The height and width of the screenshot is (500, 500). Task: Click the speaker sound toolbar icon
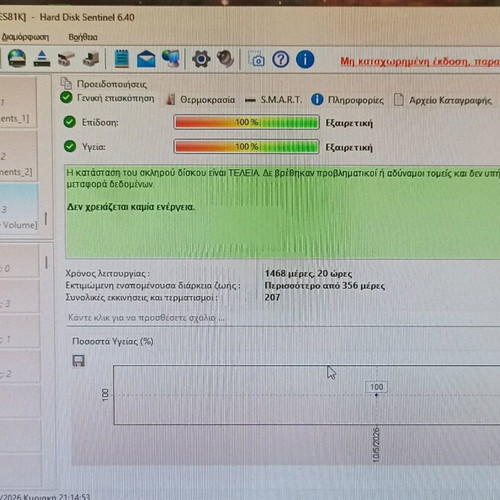[225, 59]
